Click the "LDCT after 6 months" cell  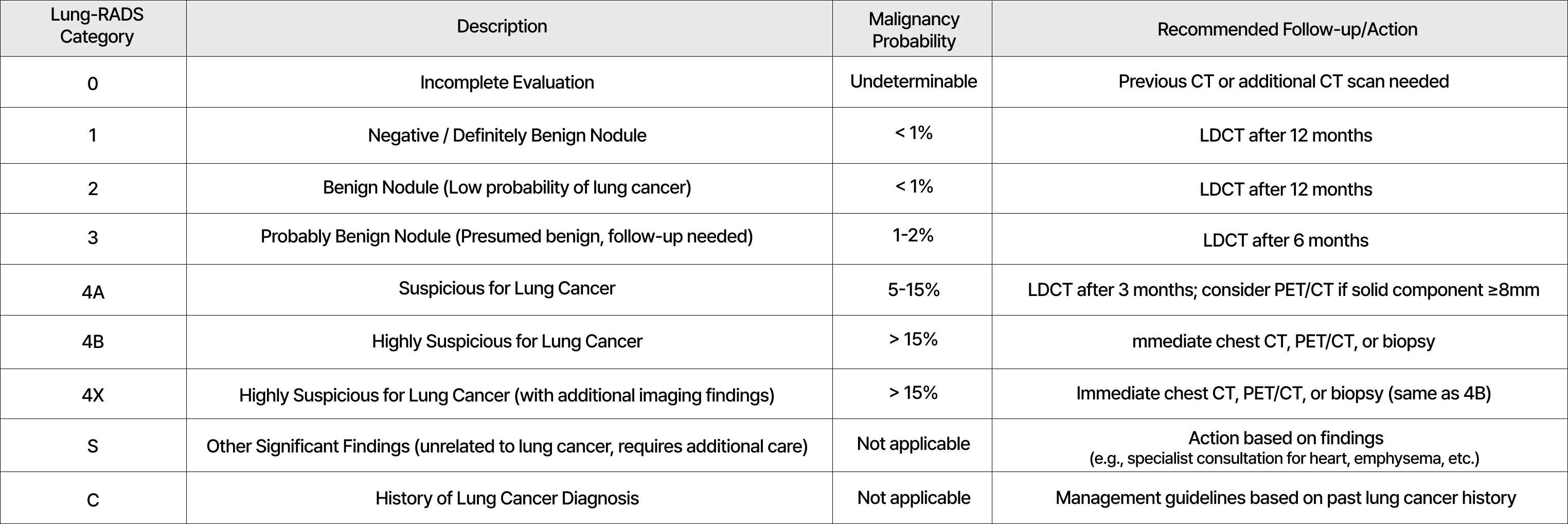[1285, 240]
